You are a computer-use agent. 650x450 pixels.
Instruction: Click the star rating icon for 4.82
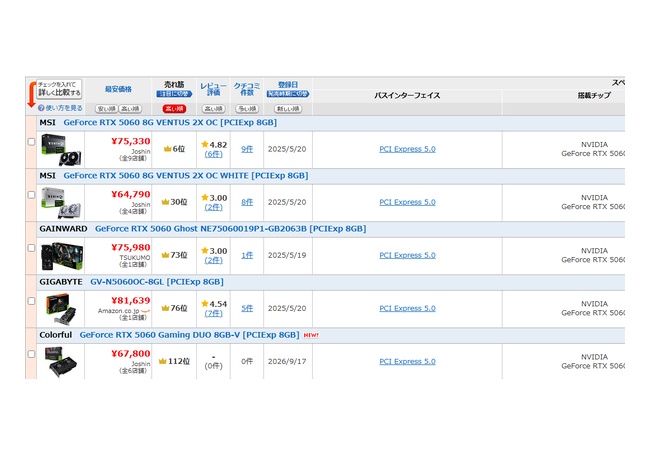coord(205,144)
